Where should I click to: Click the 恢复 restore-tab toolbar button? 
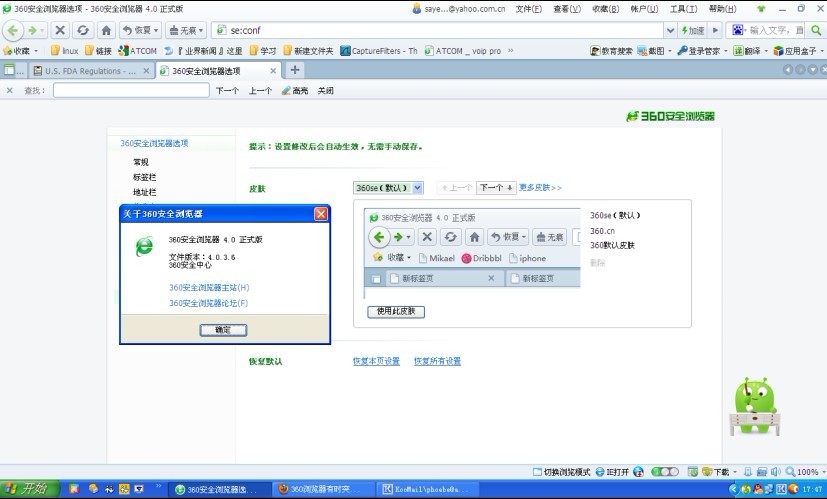[x=140, y=30]
